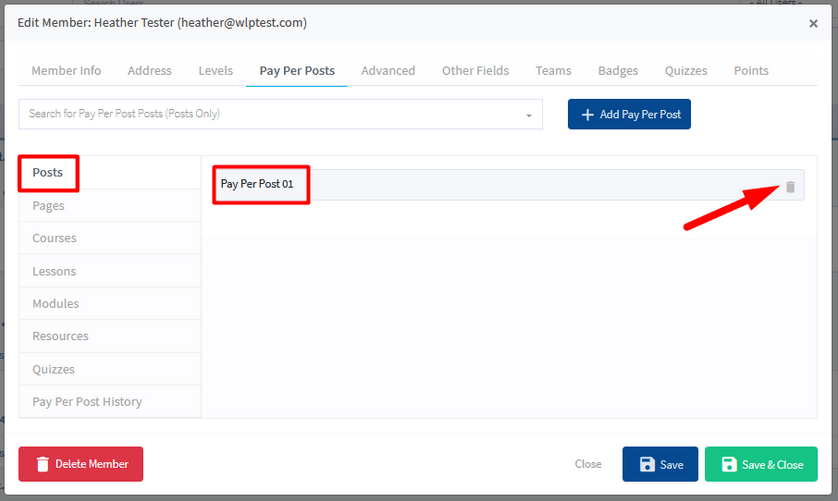Viewport: 838px width, 501px height.
Task: Open Resources in the side list
Action: pyautogui.click(x=110, y=336)
